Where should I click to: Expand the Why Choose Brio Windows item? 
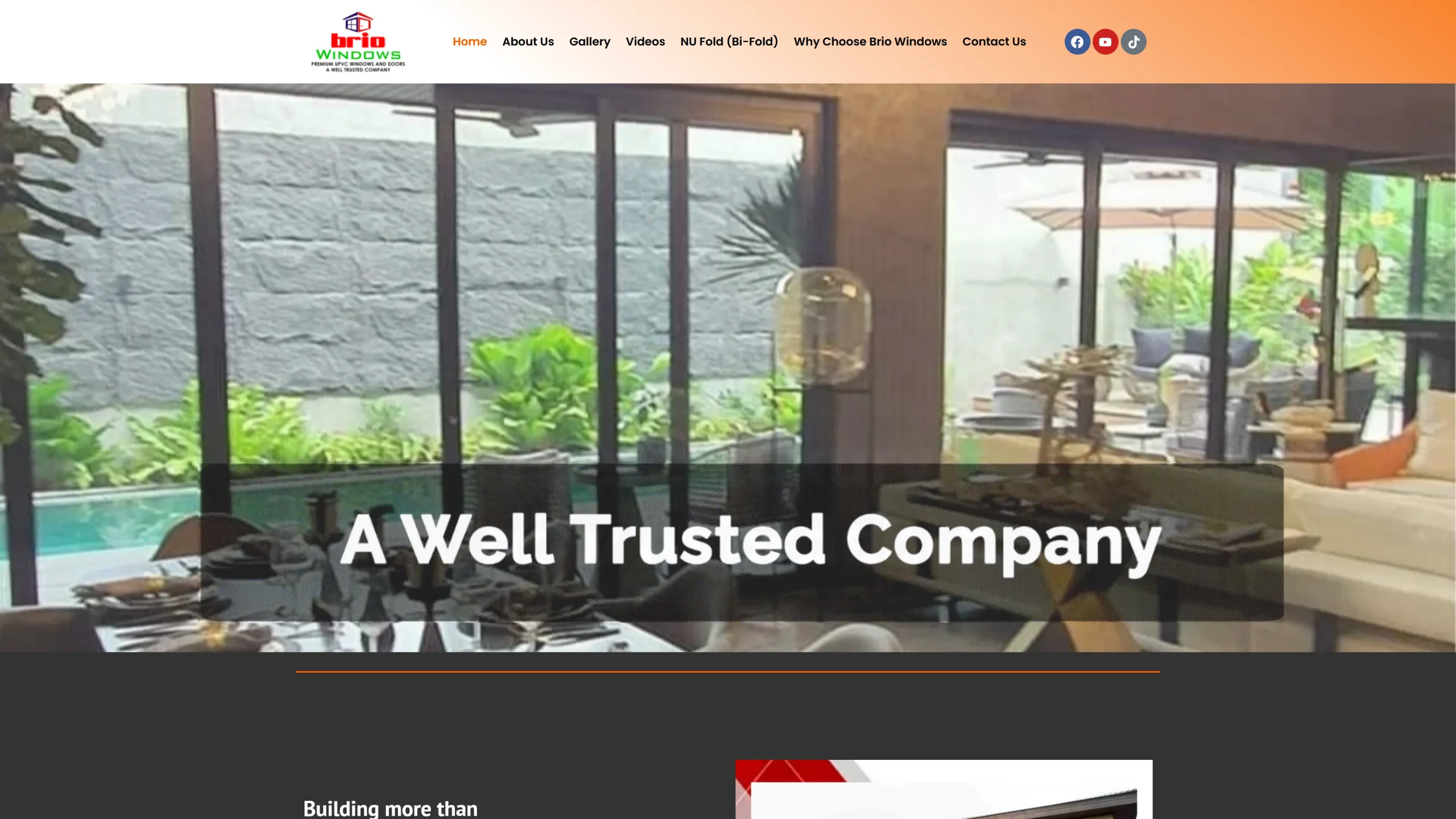pos(870,41)
